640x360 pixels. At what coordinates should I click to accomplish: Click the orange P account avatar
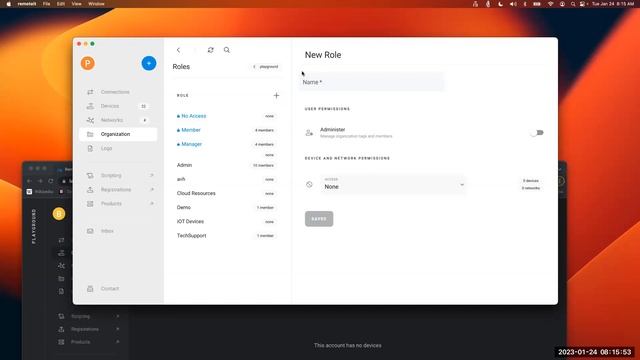point(87,63)
